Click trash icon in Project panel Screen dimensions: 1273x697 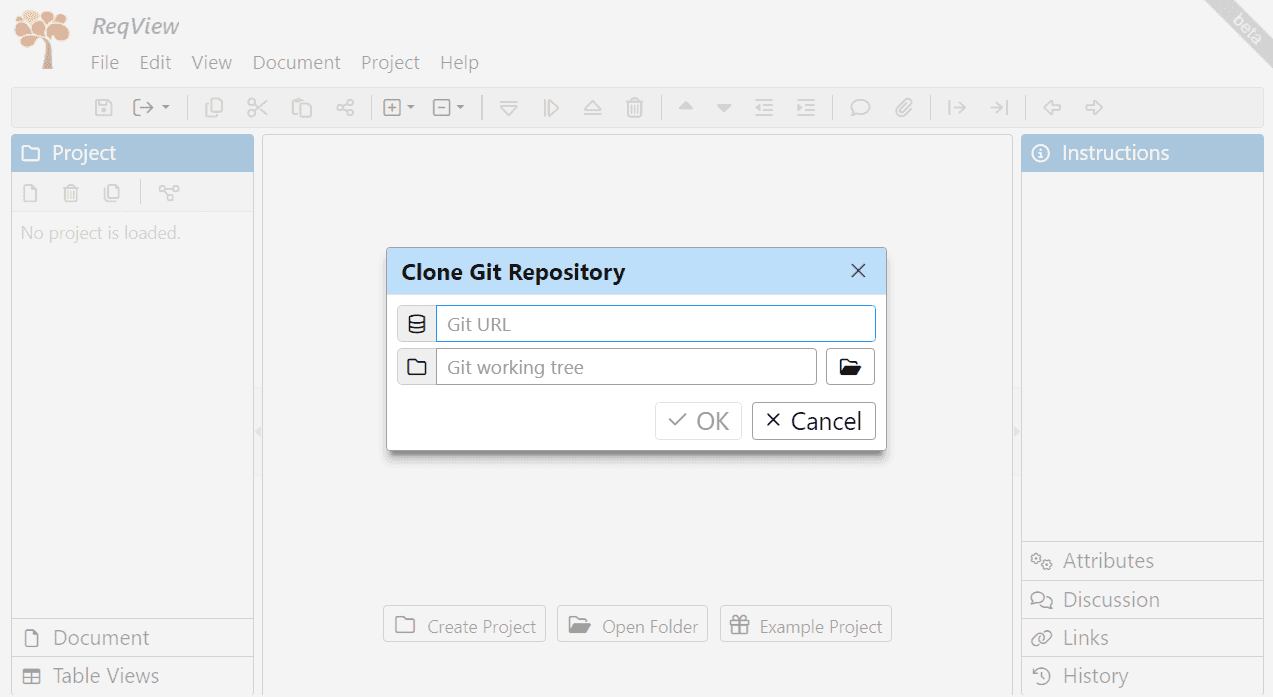[71, 193]
